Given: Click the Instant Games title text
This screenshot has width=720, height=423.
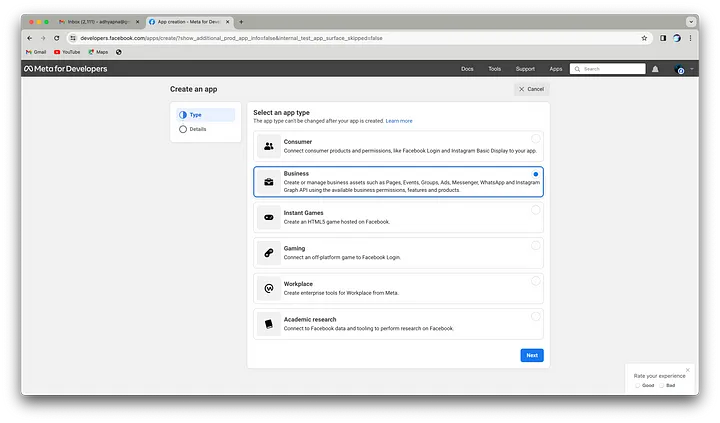Looking at the screenshot, I should [303, 213].
